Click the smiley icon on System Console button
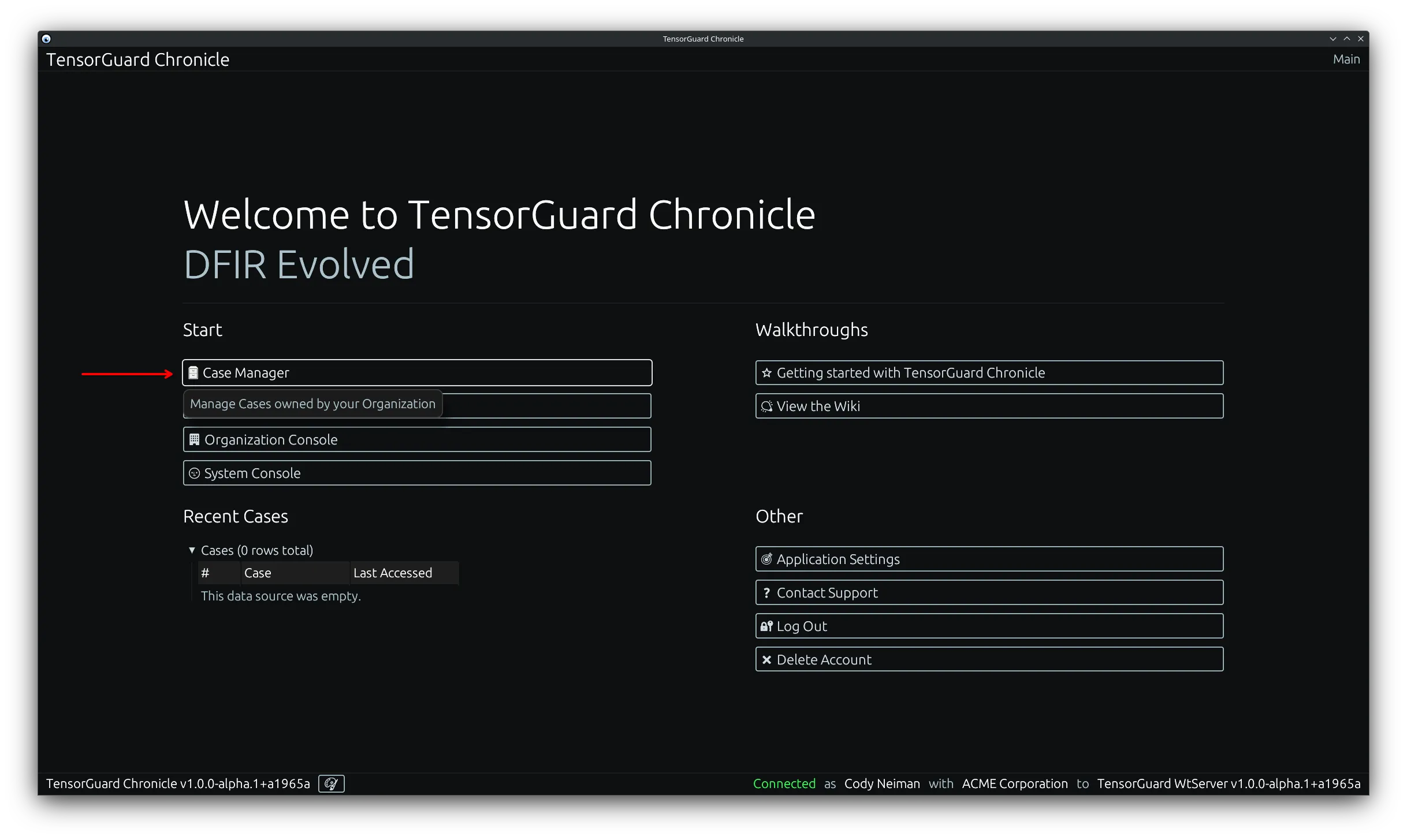 pyautogui.click(x=193, y=473)
